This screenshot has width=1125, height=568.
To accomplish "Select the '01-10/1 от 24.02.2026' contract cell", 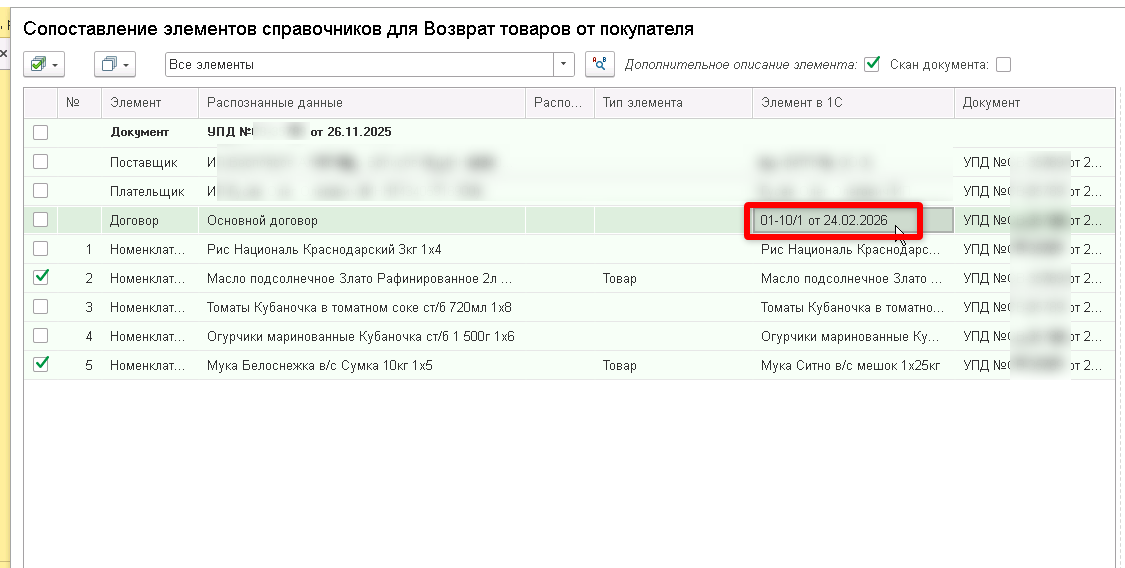I will [x=853, y=220].
